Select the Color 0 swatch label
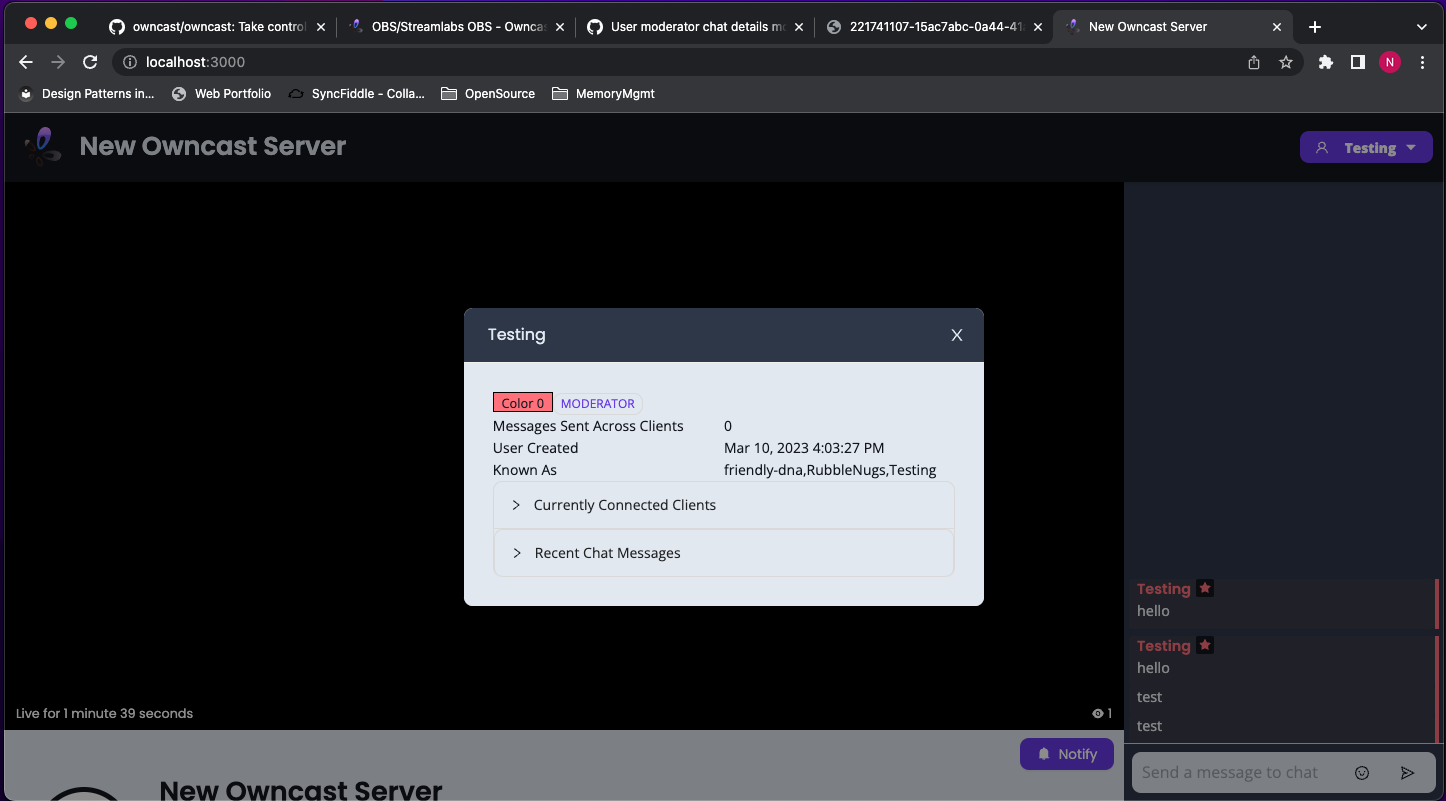 [x=522, y=402]
